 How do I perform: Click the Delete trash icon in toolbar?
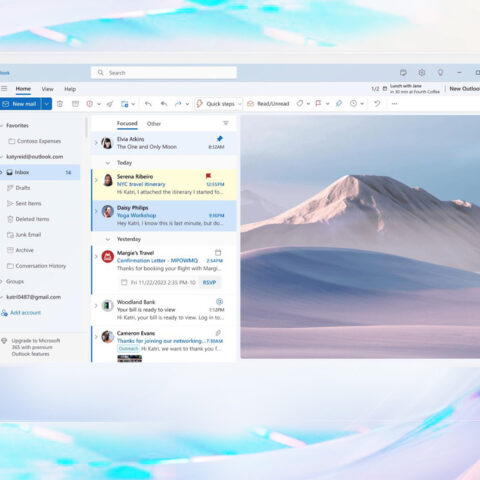[60, 104]
